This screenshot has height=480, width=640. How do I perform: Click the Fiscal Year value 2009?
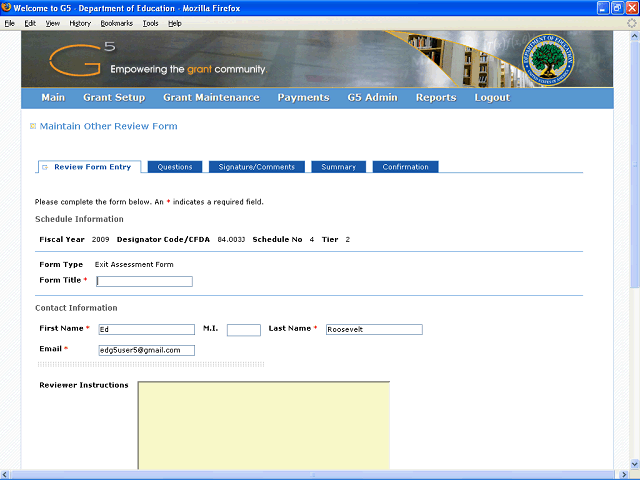point(100,240)
